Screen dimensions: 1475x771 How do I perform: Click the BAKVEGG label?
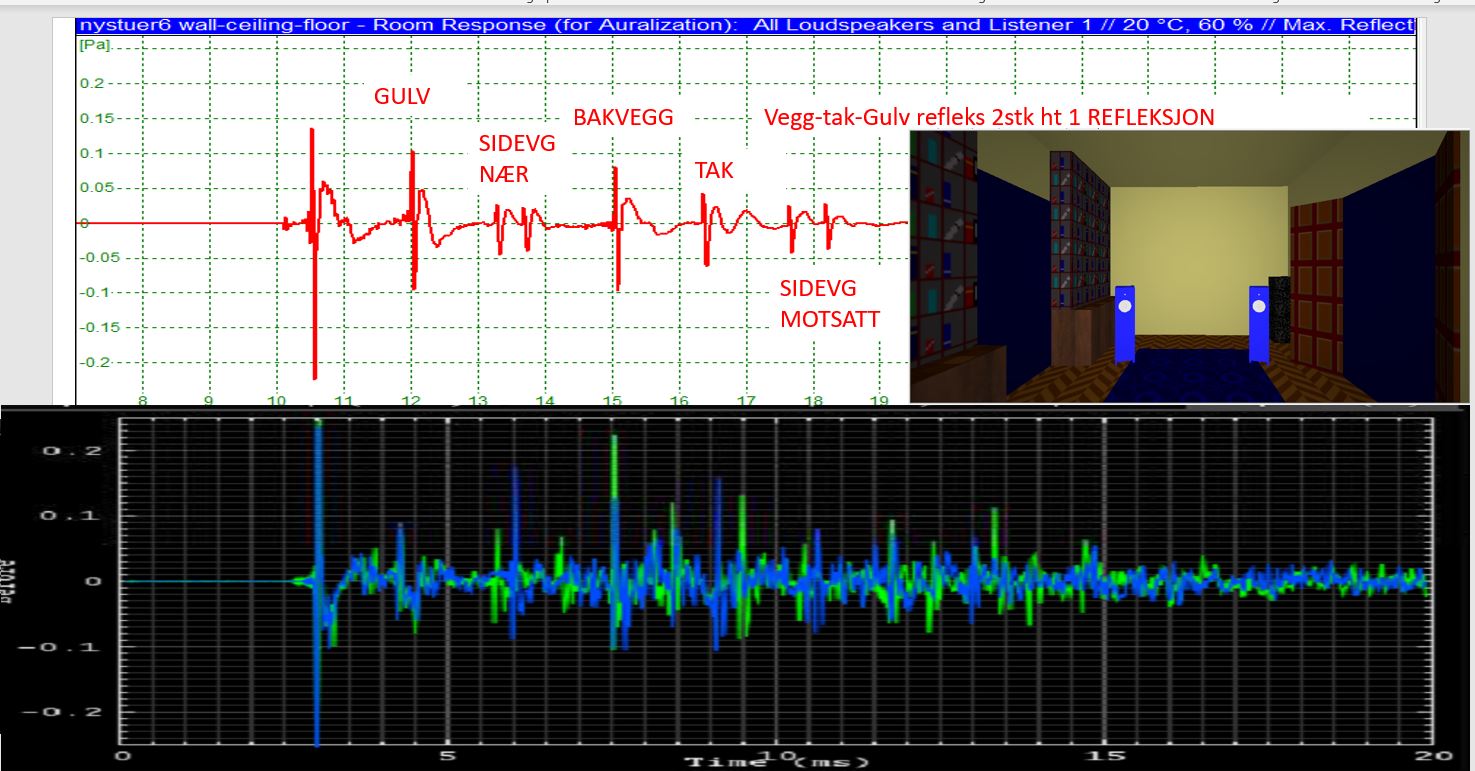[x=623, y=117]
